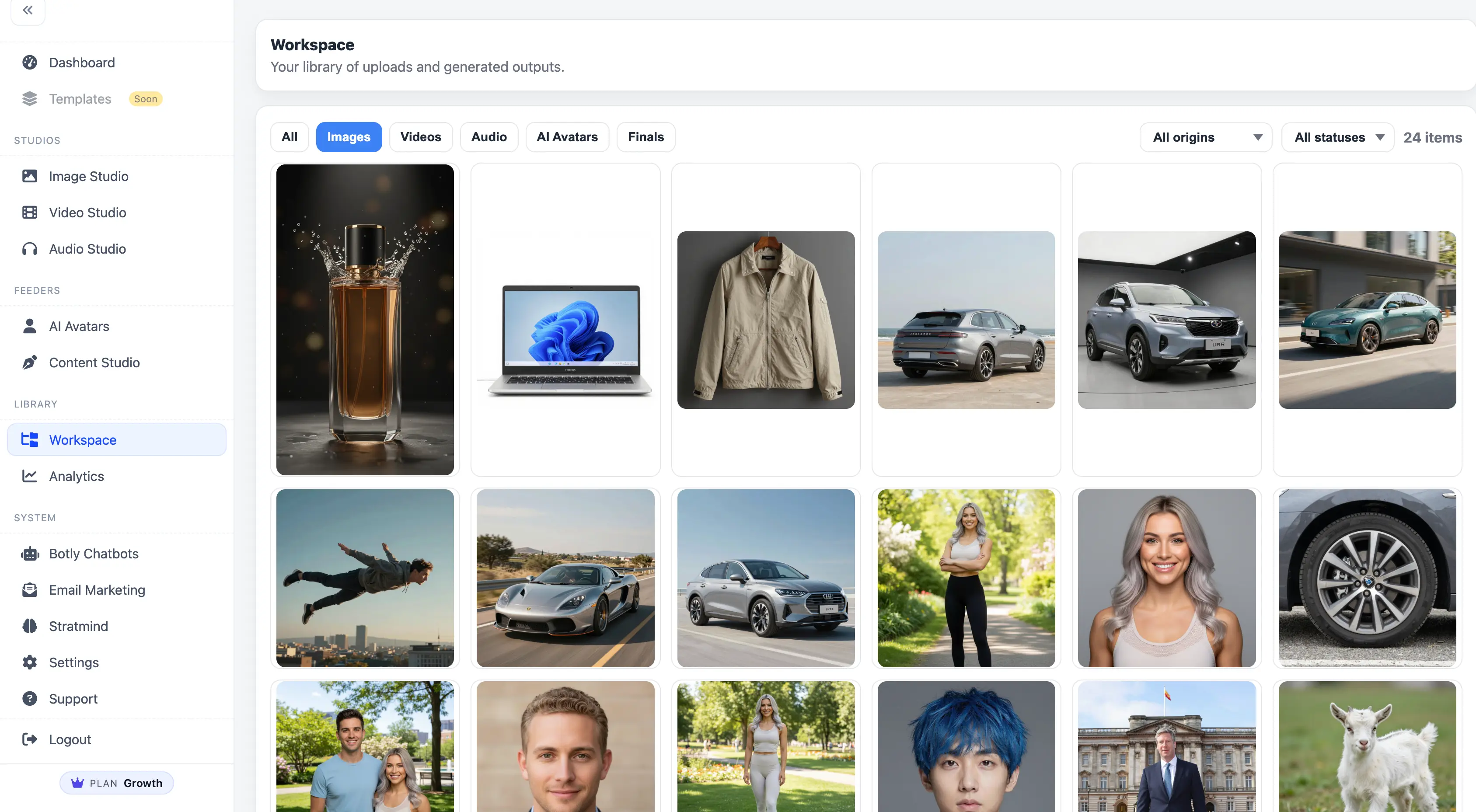This screenshot has height=812, width=1476.
Task: Open Email Marketing
Action: 97,590
